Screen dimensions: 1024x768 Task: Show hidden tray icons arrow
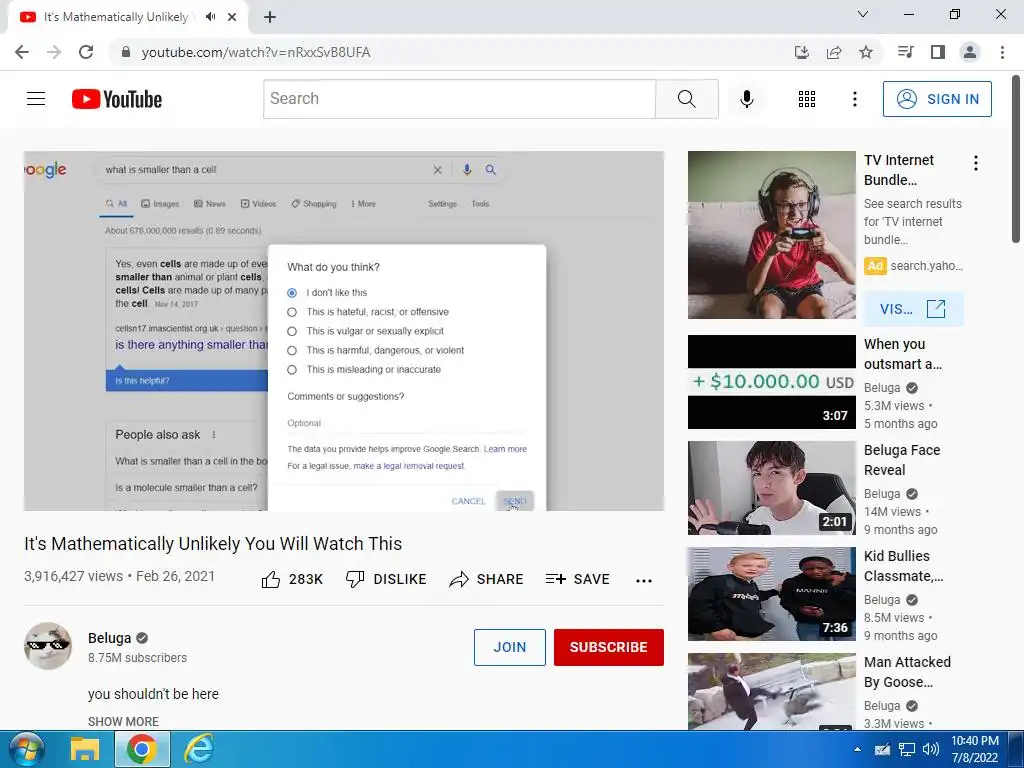pyautogui.click(x=857, y=749)
